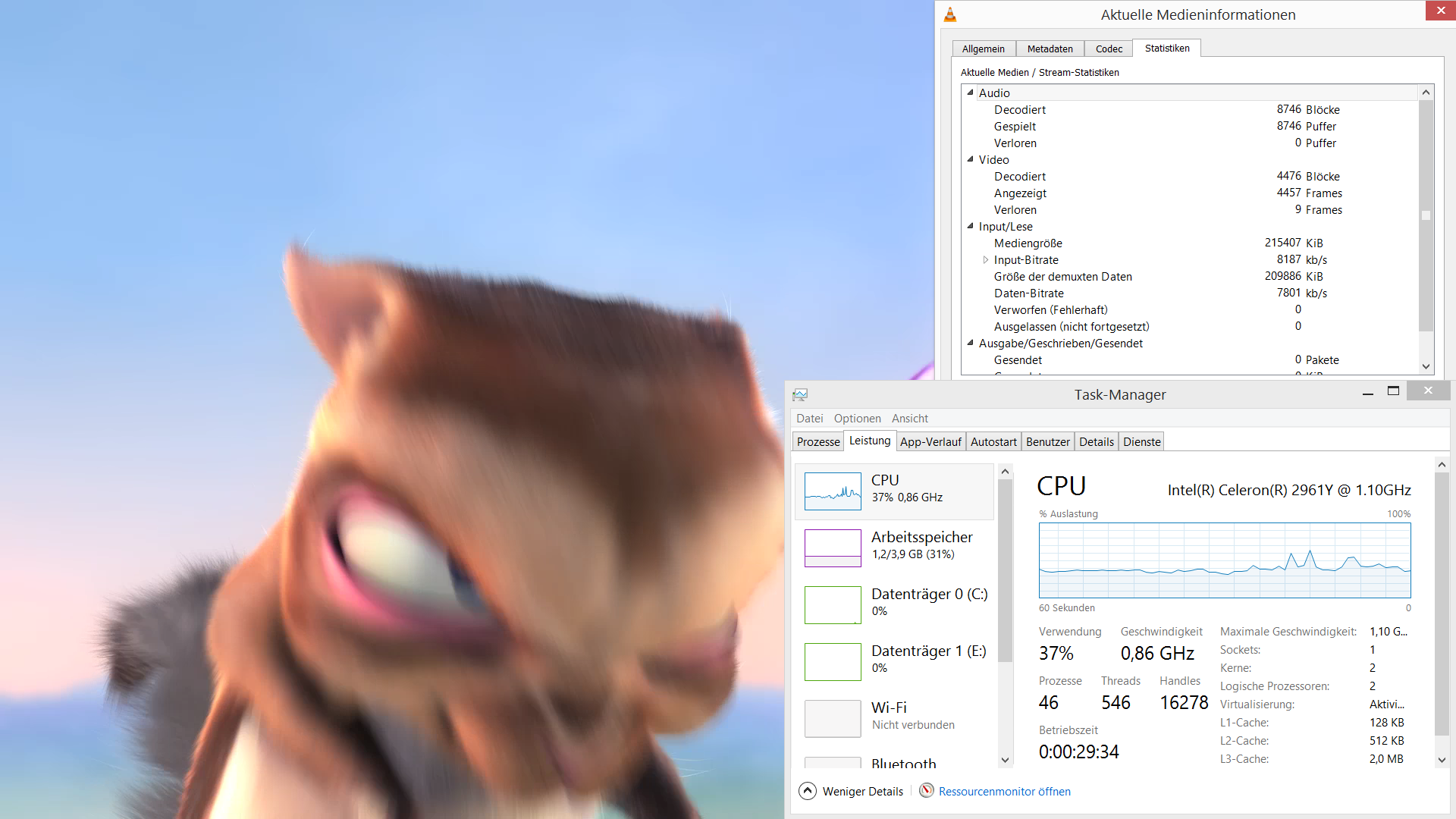Close the Task-Manager window

(x=1428, y=391)
